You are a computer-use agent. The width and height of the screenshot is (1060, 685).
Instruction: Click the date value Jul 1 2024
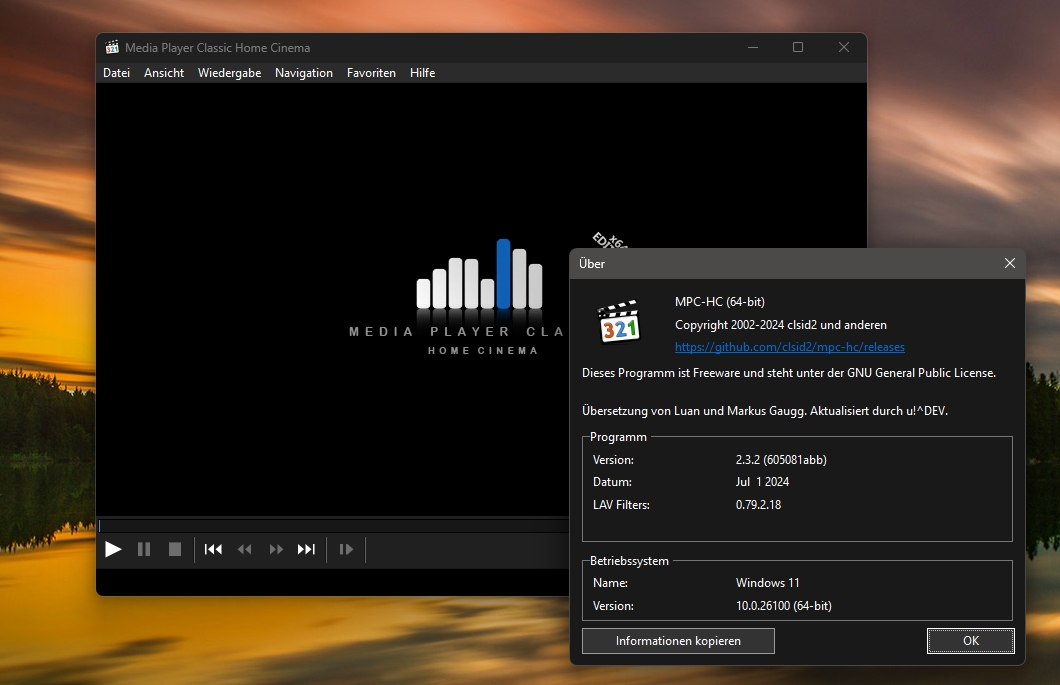762,481
